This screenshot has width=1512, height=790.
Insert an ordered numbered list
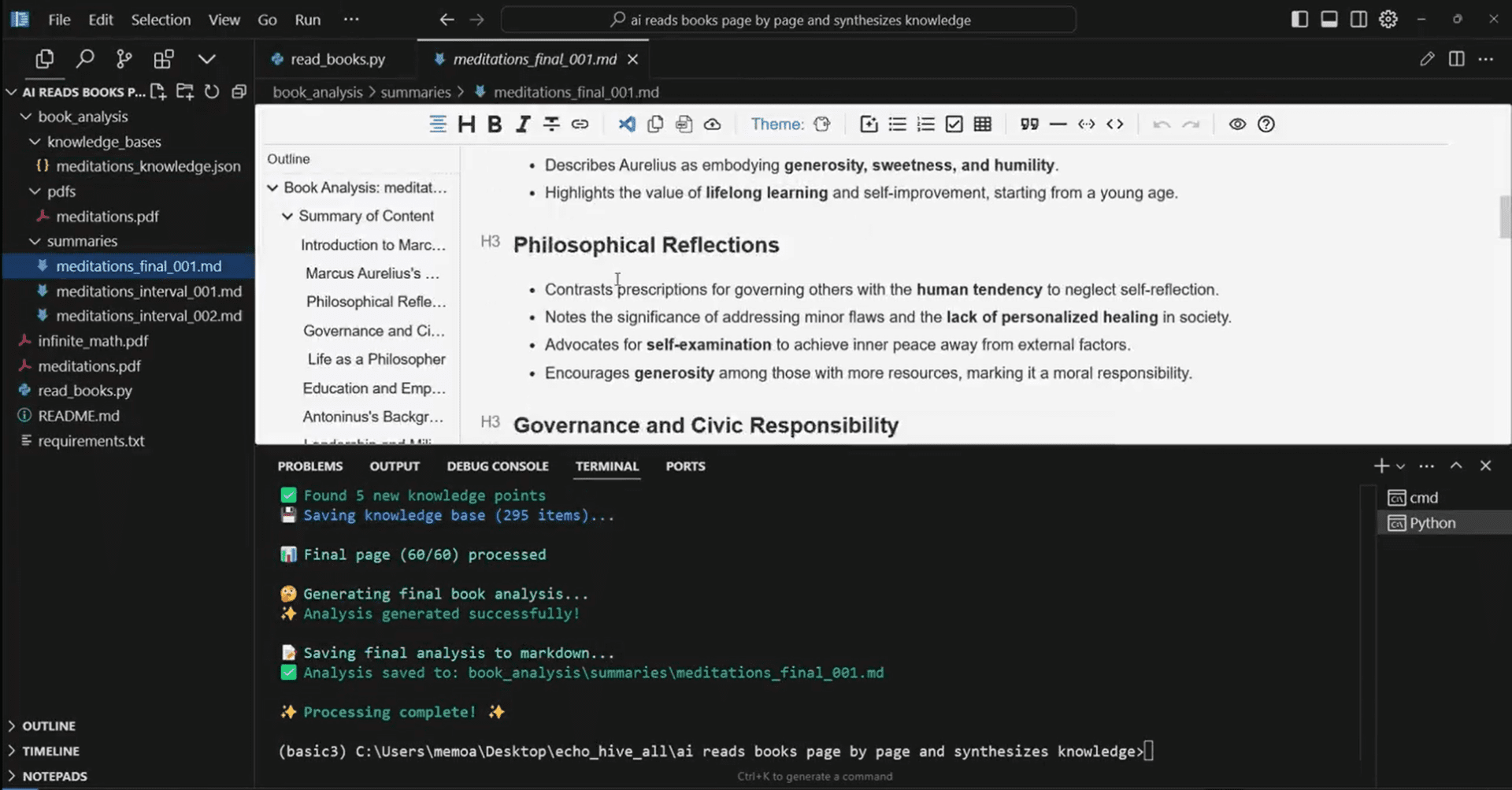pos(925,124)
